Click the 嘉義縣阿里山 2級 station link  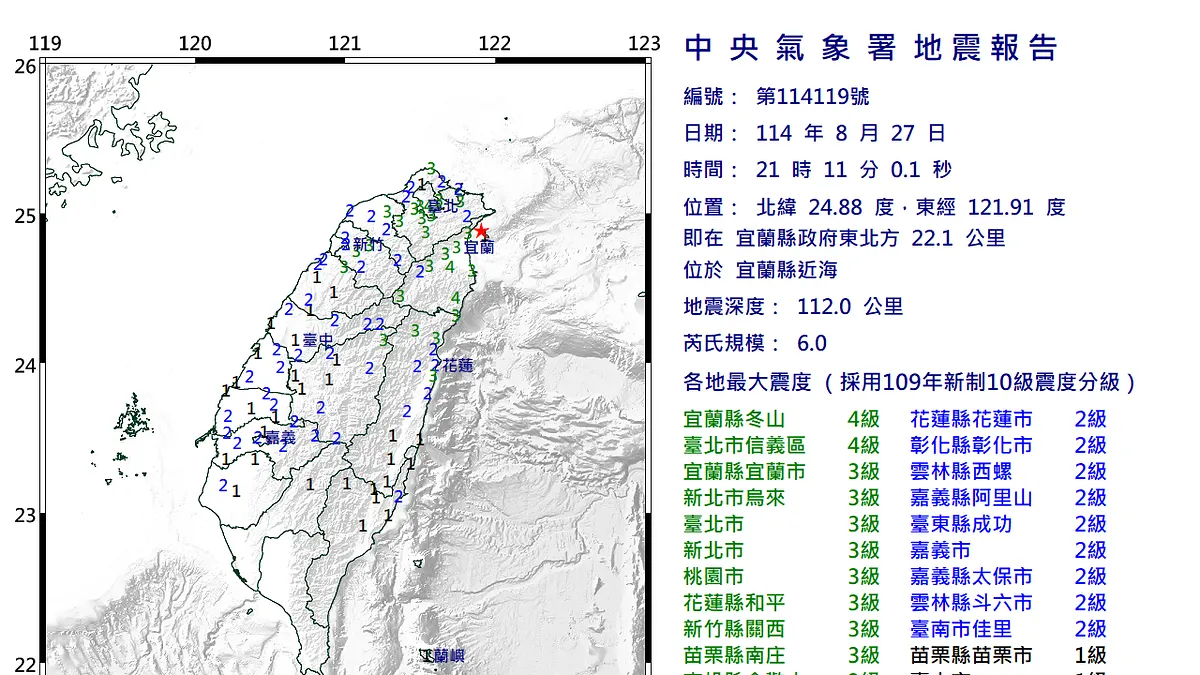click(x=972, y=497)
